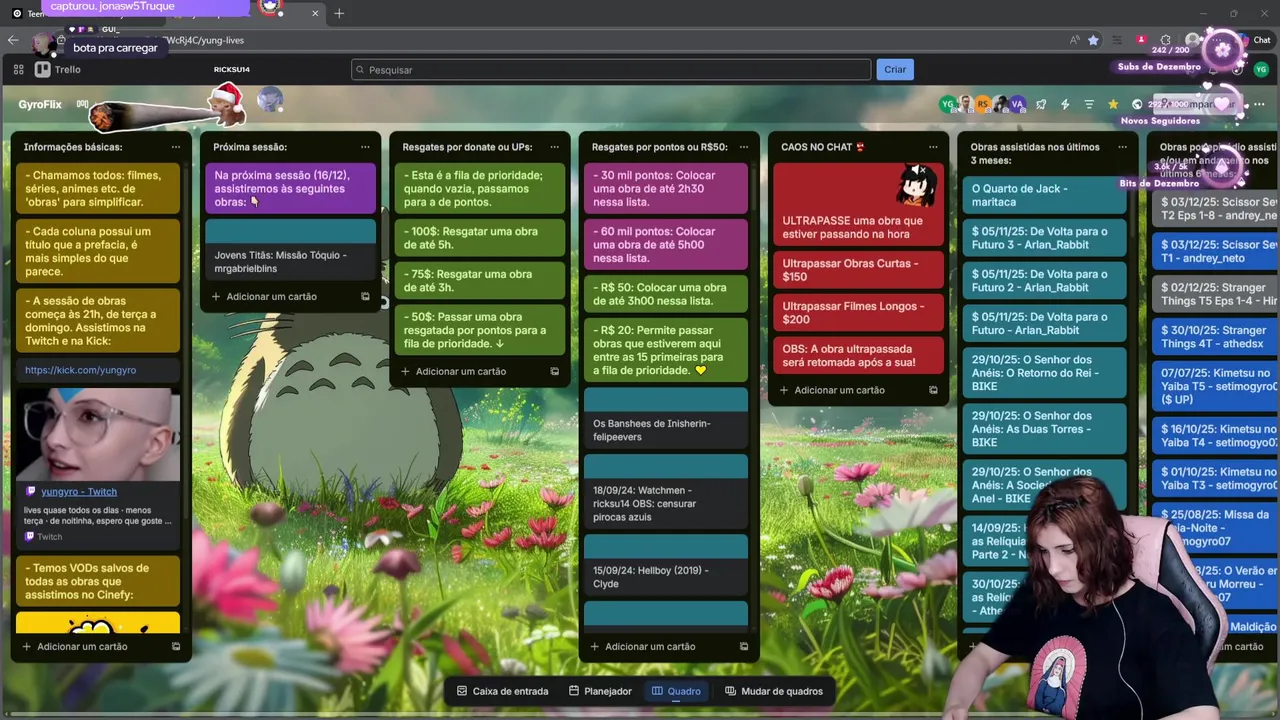
Task: Open the board visibility globe icon
Action: 1137,104
